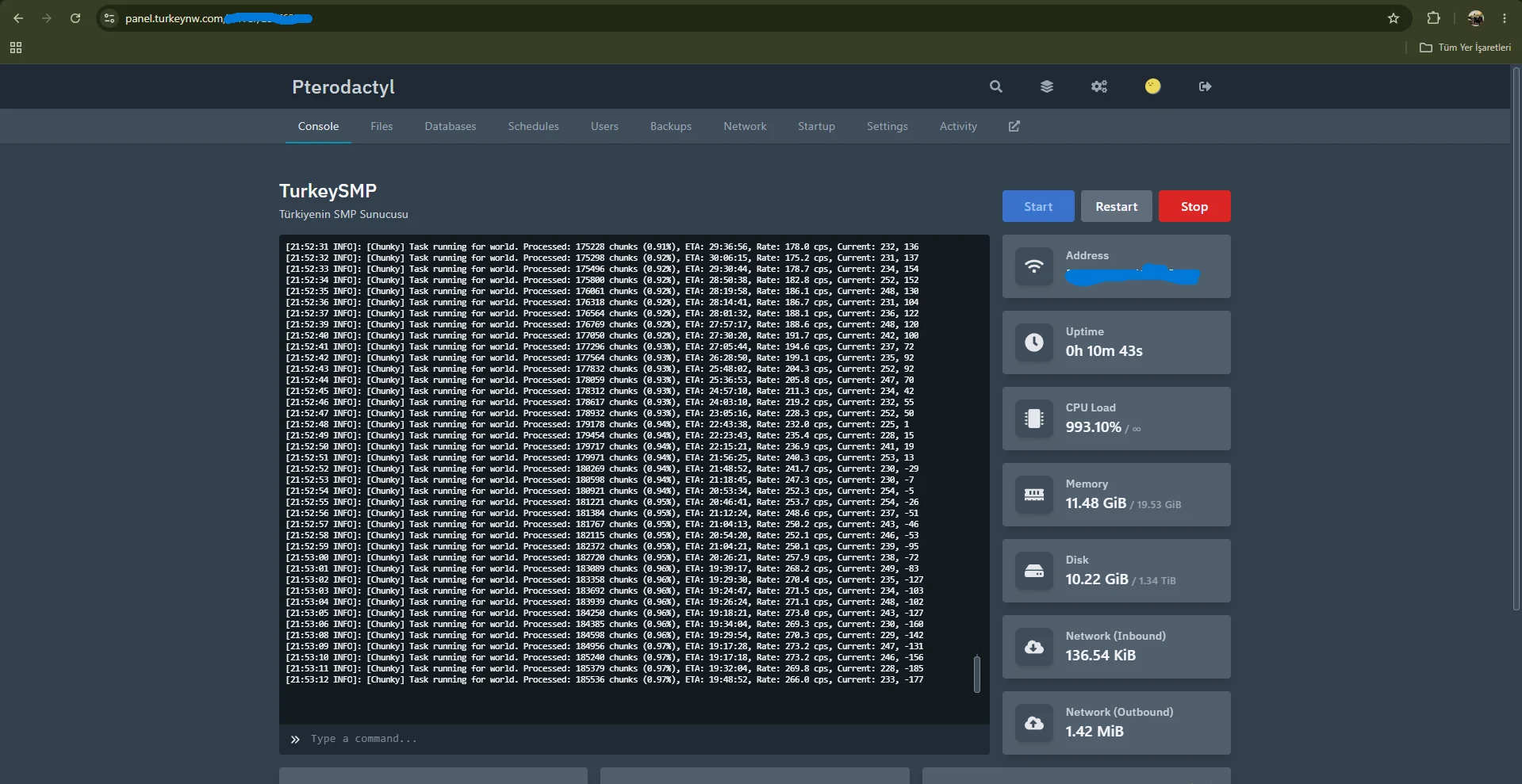This screenshot has width=1522, height=784.
Task: Open the apps grid in bookmarks bar
Action: pyautogui.click(x=16, y=48)
